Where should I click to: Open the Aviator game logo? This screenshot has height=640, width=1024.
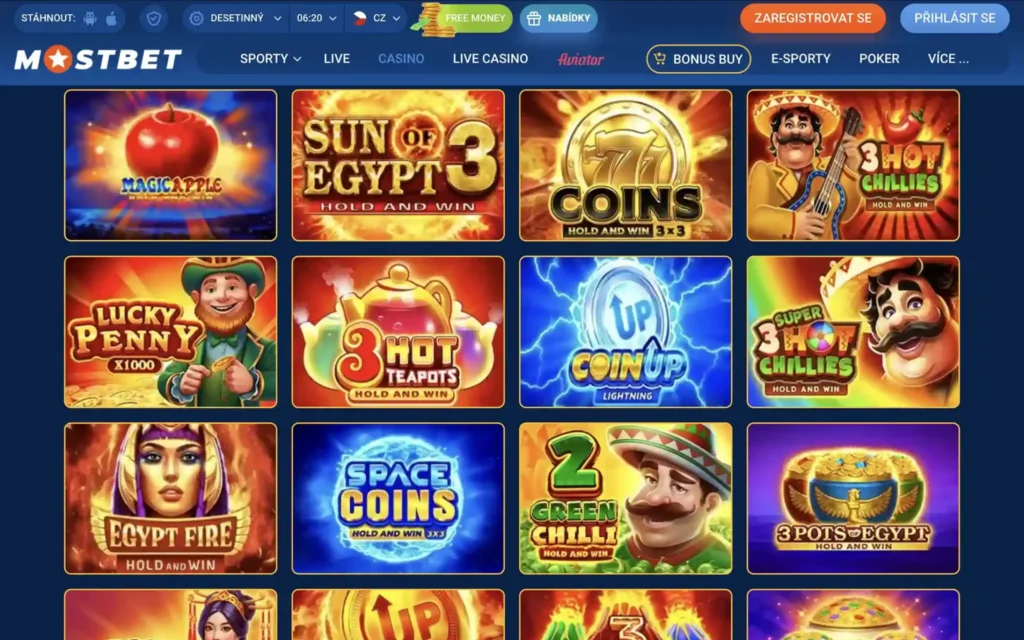point(580,59)
